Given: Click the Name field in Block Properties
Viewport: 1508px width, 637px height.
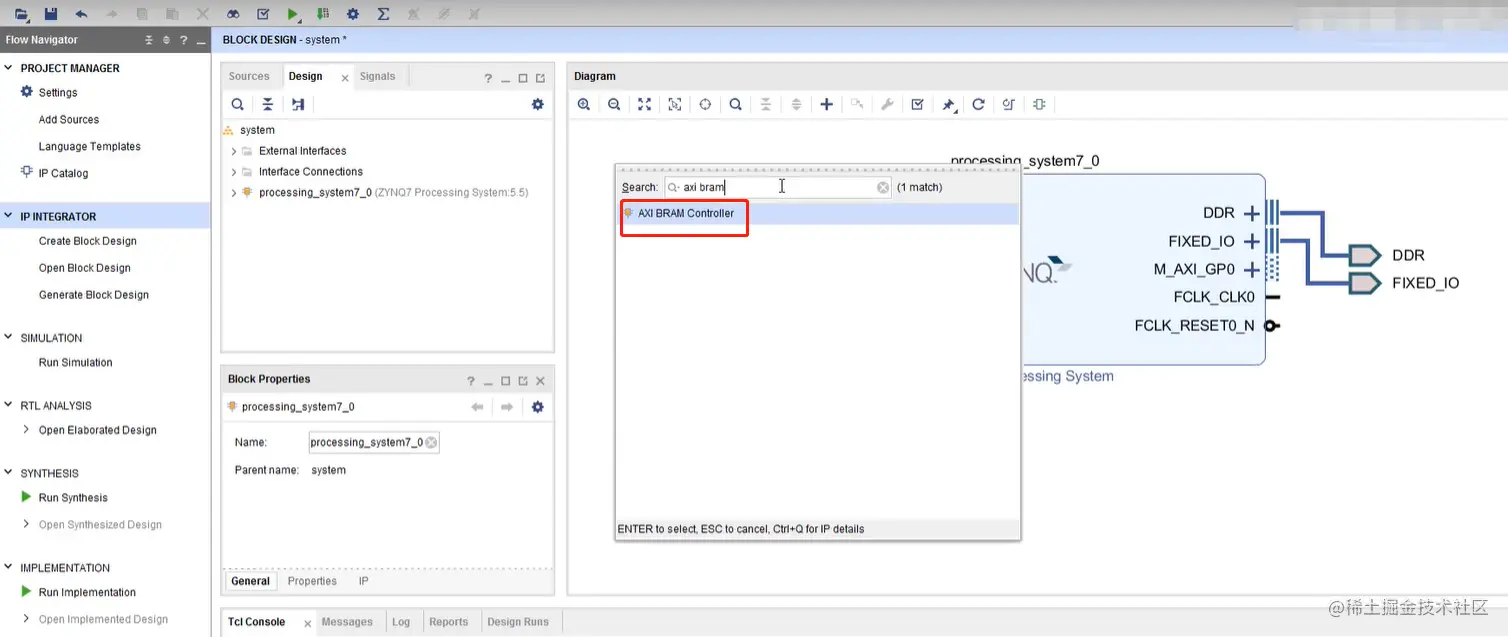Looking at the screenshot, I should click(374, 442).
